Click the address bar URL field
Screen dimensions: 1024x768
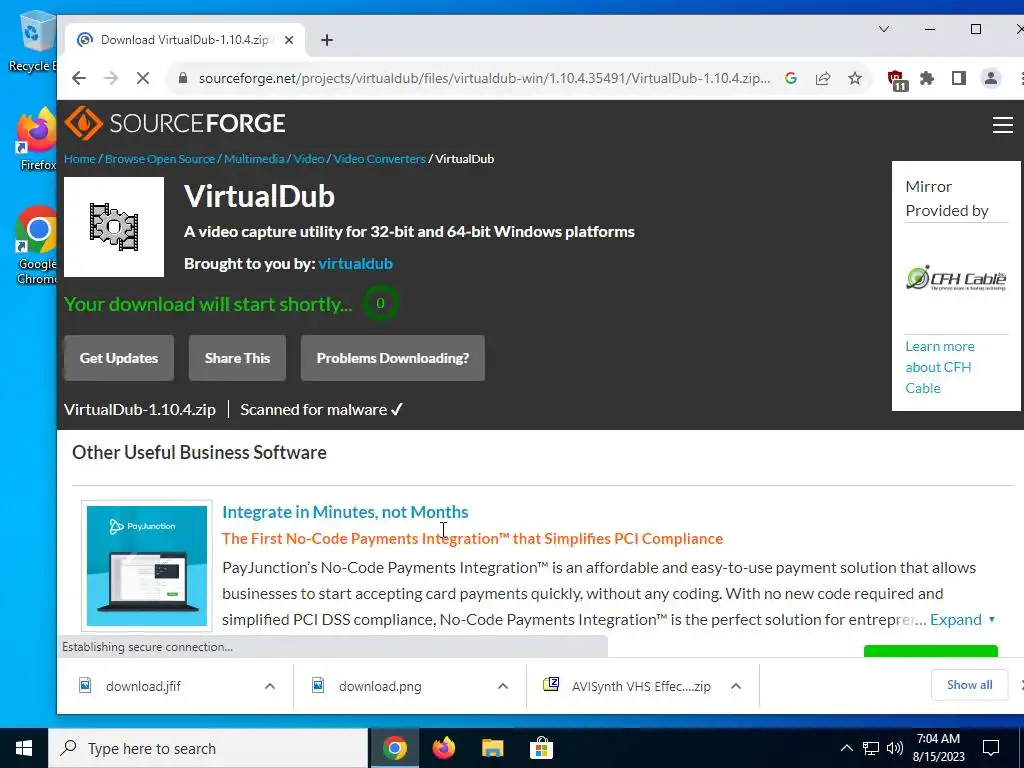click(x=484, y=78)
